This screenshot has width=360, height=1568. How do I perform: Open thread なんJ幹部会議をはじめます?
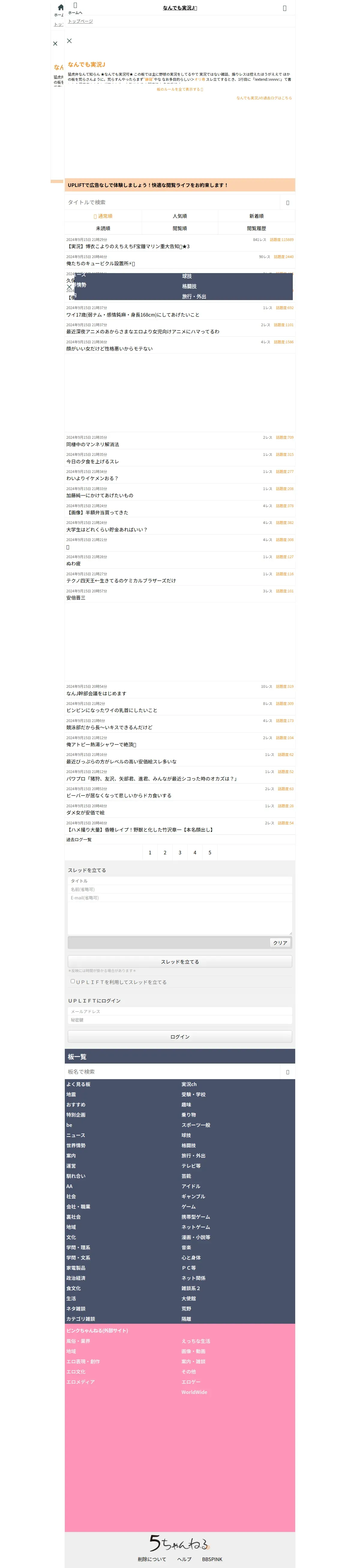coord(180,690)
